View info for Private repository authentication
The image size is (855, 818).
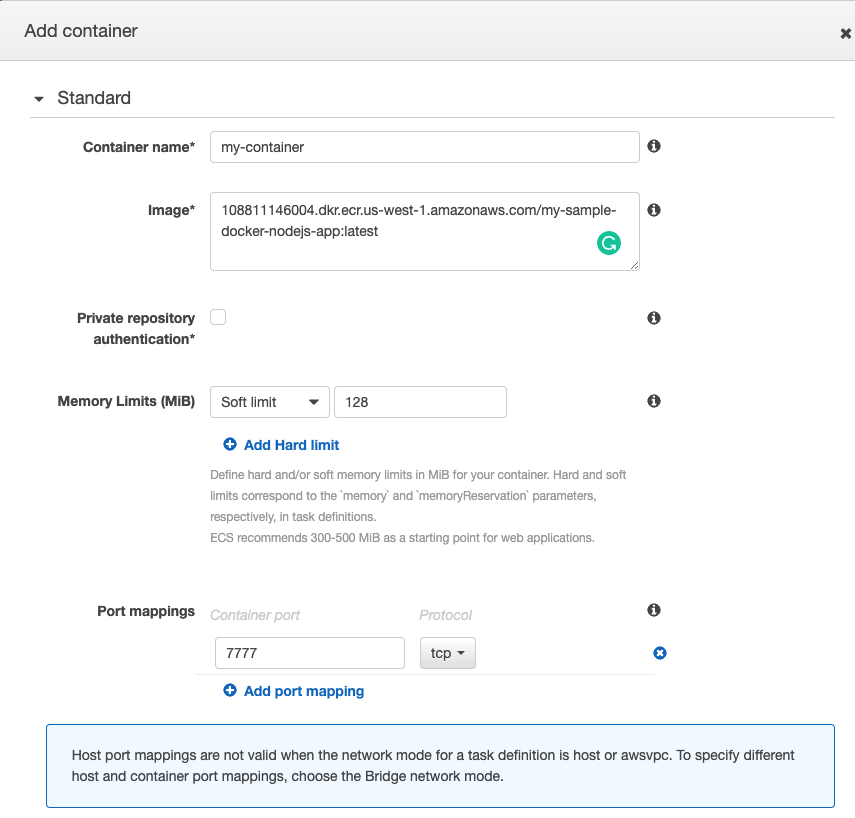pyautogui.click(x=653, y=317)
